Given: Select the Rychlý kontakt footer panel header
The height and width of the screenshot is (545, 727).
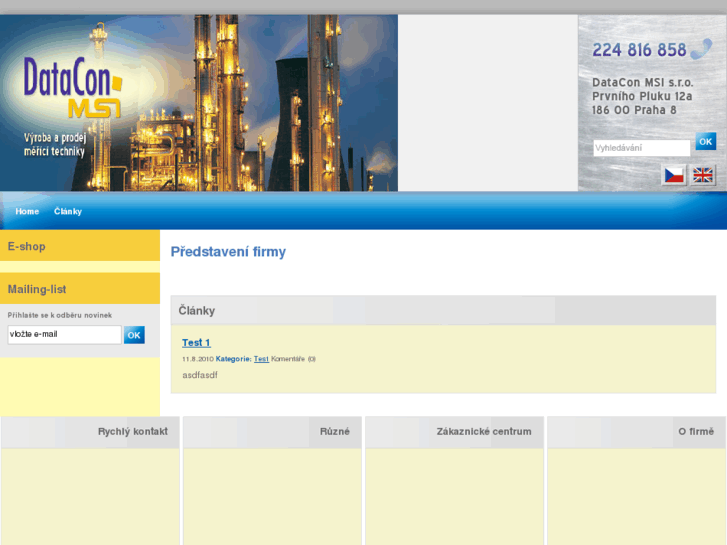Looking at the screenshot, I should point(132,432).
